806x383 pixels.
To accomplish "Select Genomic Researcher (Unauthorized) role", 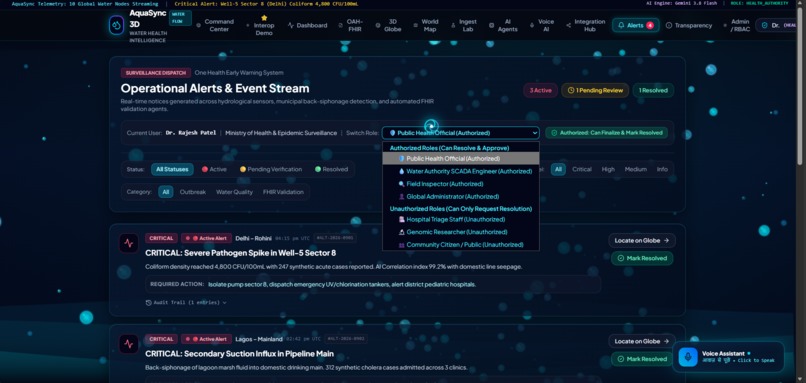I will point(461,232).
